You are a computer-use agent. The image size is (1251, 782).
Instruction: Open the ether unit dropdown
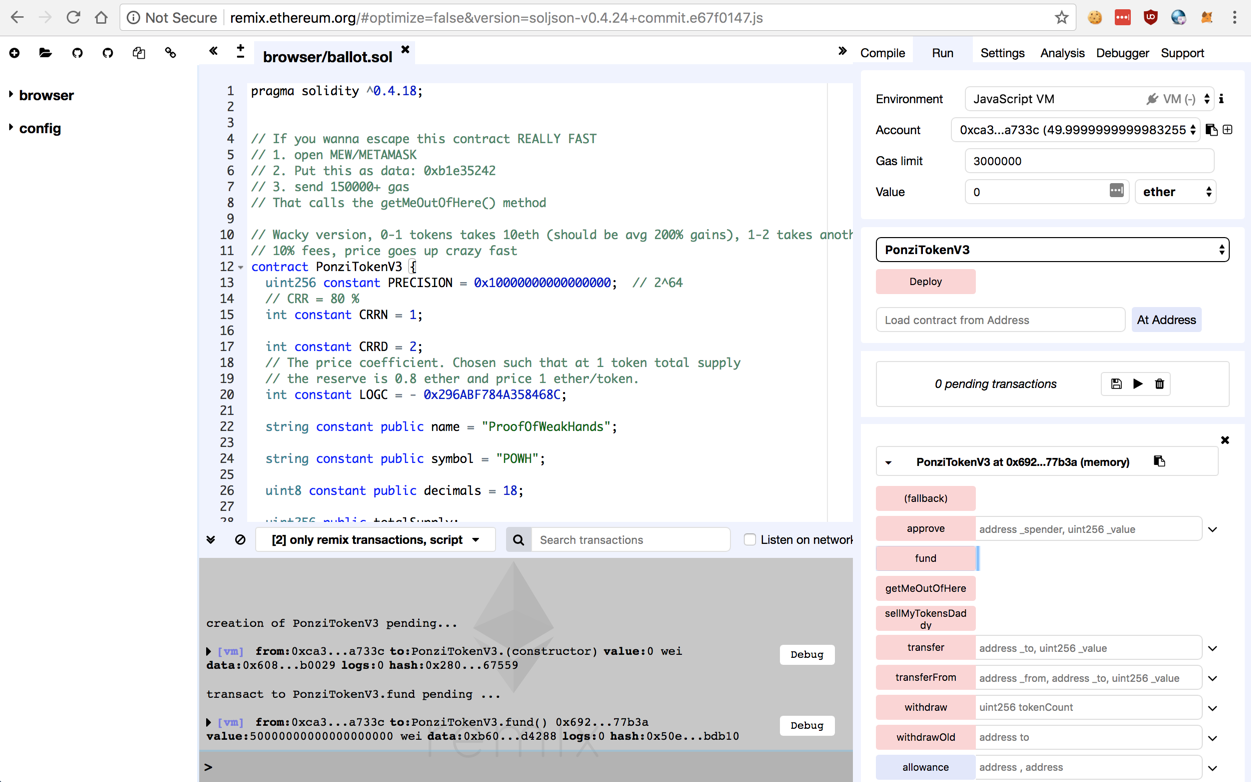1175,192
